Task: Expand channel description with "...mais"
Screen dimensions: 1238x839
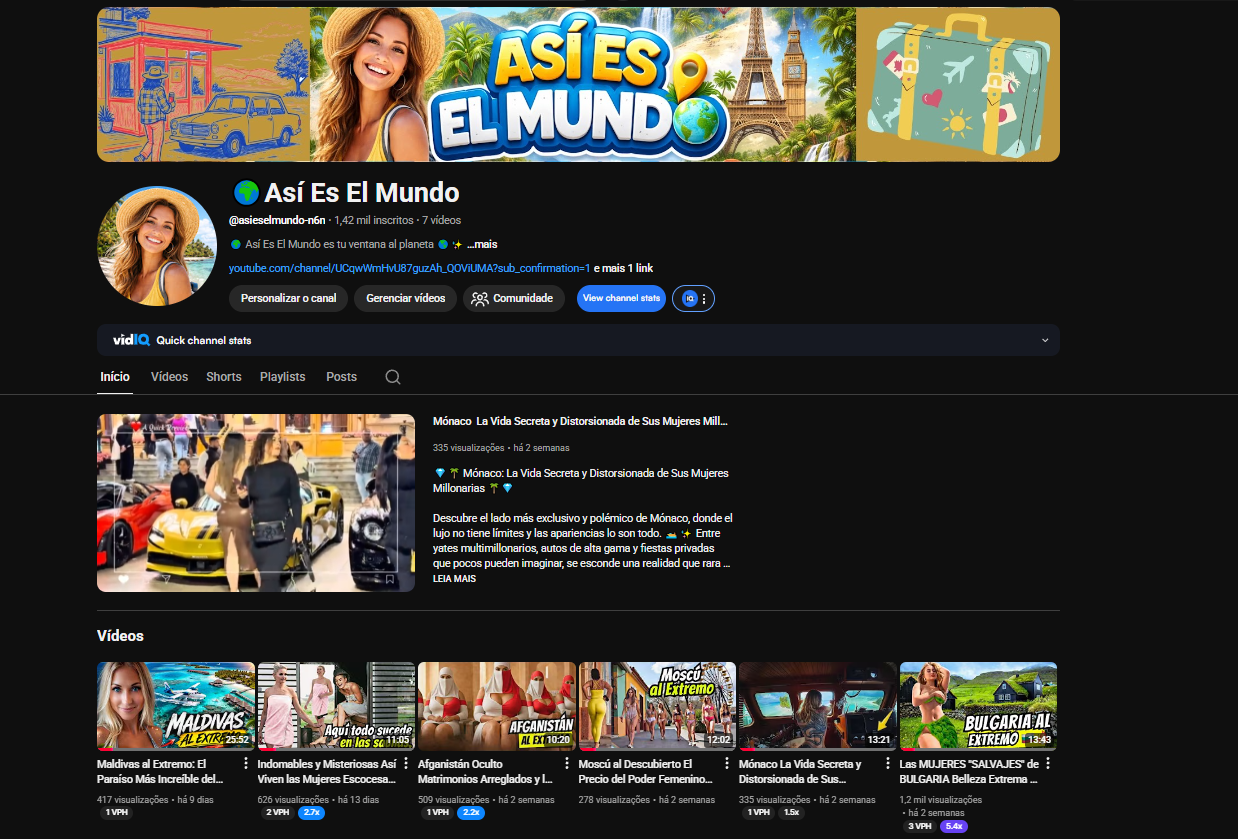Action: (x=482, y=244)
